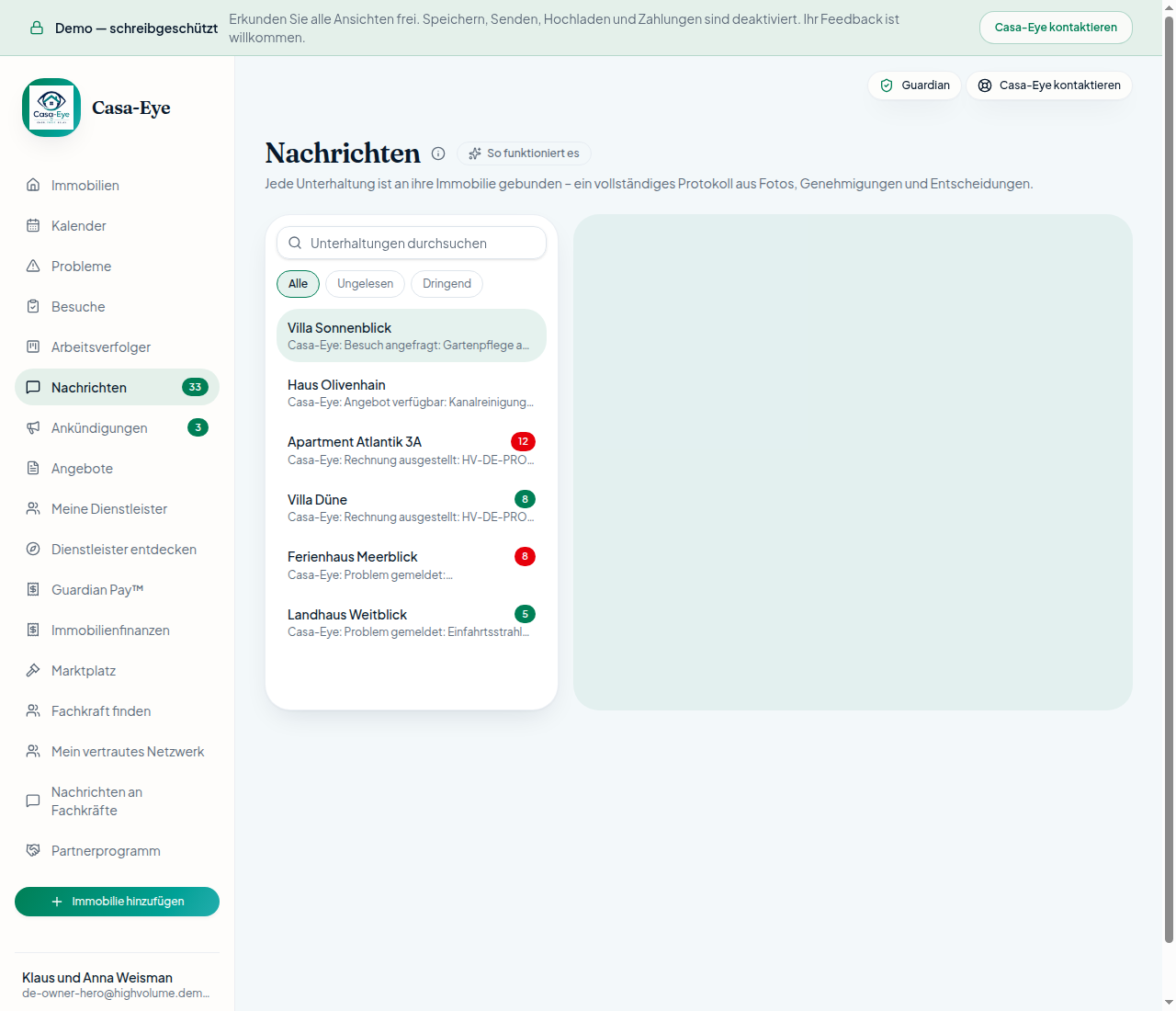Click Casa-Eye kontaktieren next to Guardian

tap(1049, 85)
